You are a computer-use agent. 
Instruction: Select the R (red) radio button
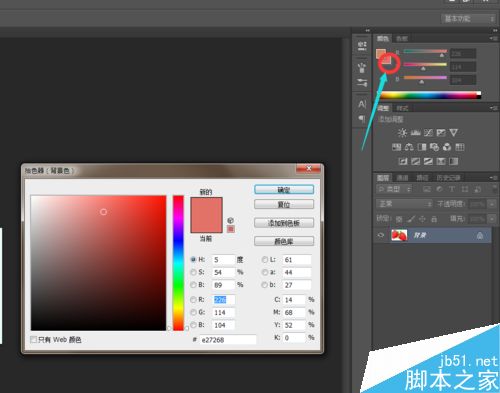tap(193, 299)
